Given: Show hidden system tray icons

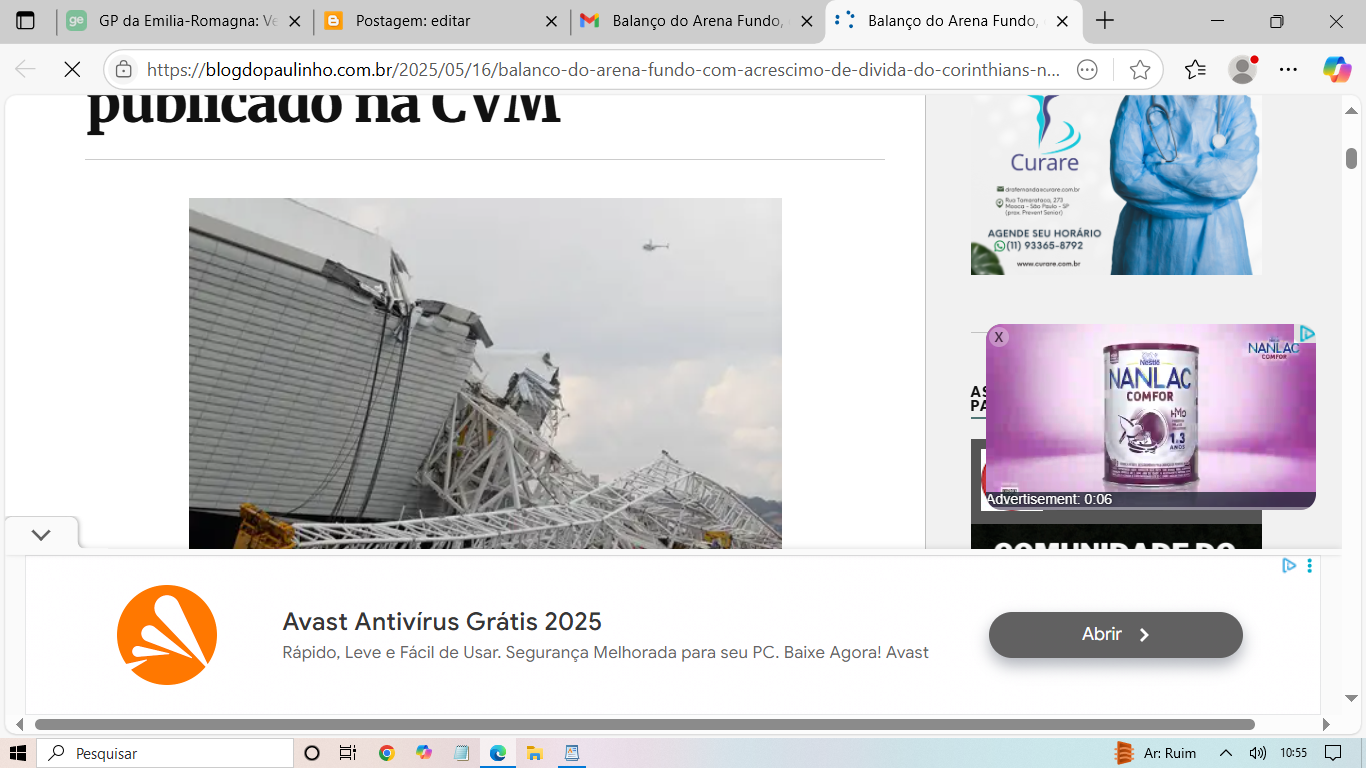Looking at the screenshot, I should point(1226,753).
